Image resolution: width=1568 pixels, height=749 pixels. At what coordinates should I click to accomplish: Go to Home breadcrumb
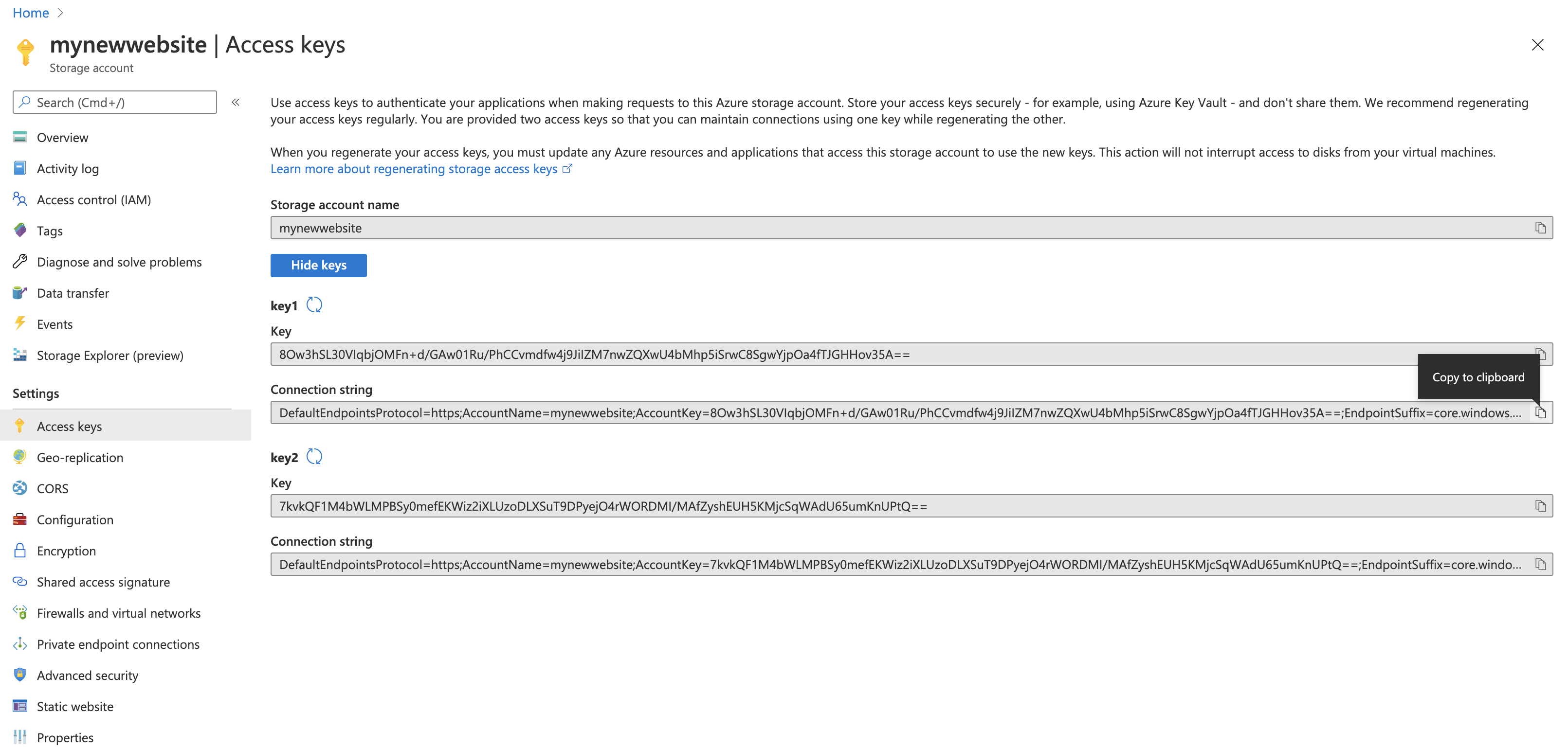[x=31, y=13]
